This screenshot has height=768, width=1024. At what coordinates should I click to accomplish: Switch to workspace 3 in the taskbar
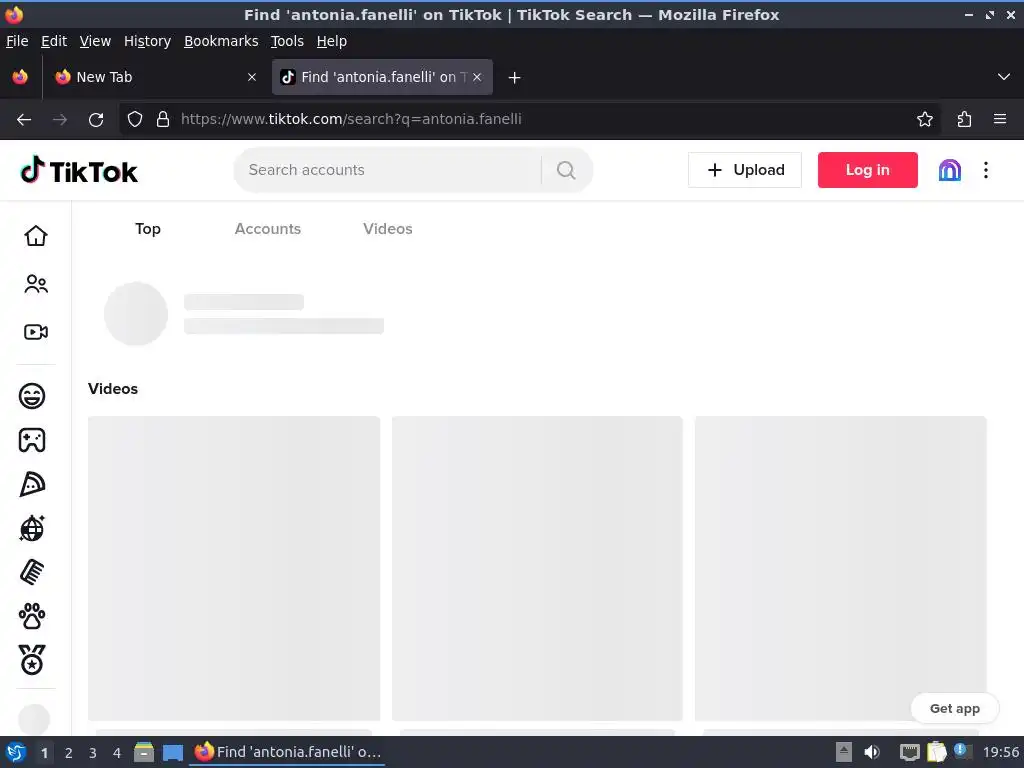point(93,753)
